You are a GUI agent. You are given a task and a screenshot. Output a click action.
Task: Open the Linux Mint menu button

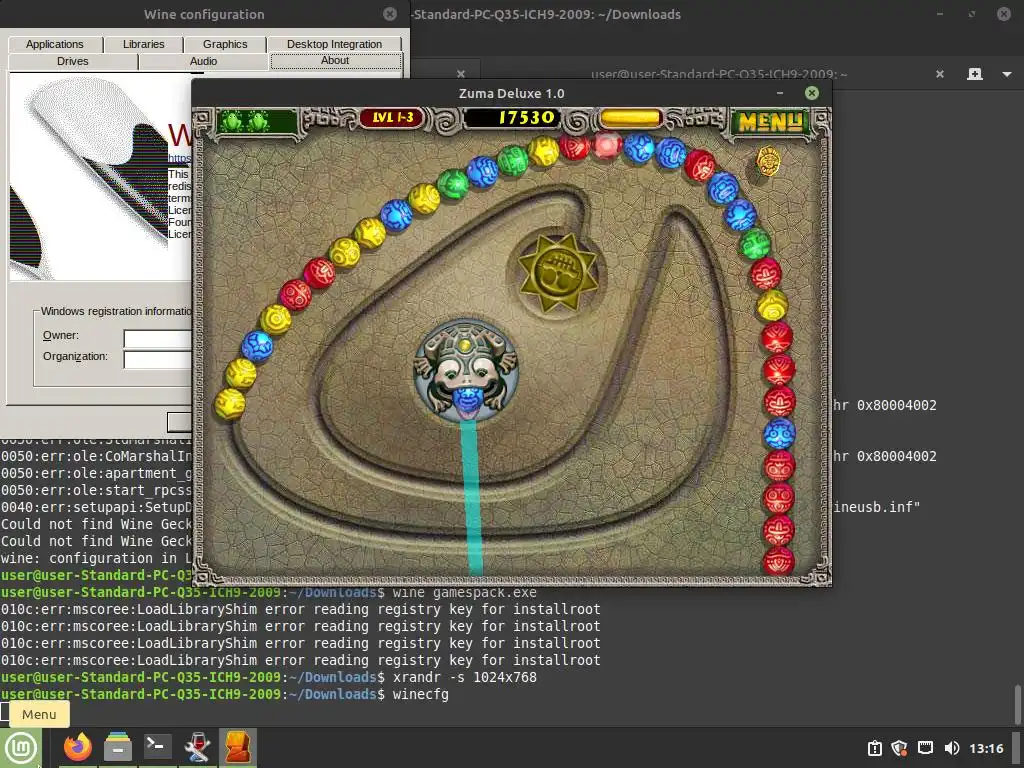tap(21, 748)
